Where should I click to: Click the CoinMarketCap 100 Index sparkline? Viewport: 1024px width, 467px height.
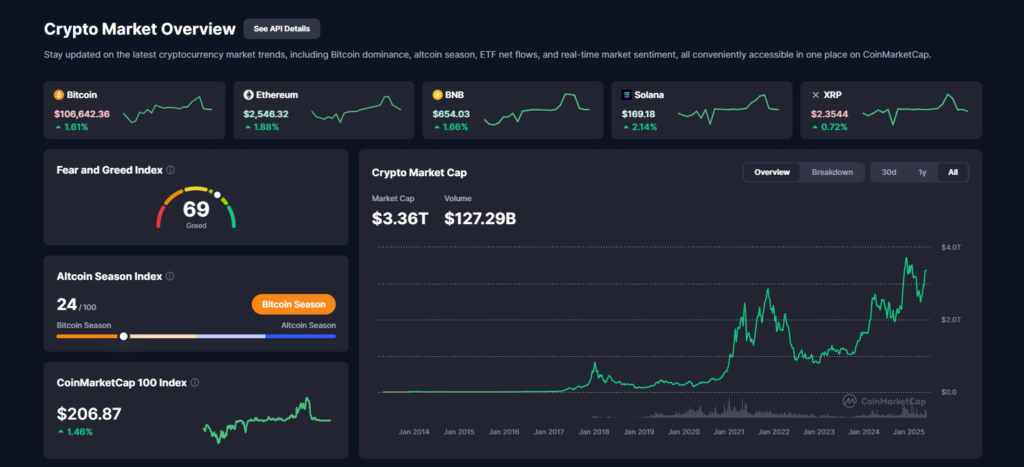(x=266, y=420)
